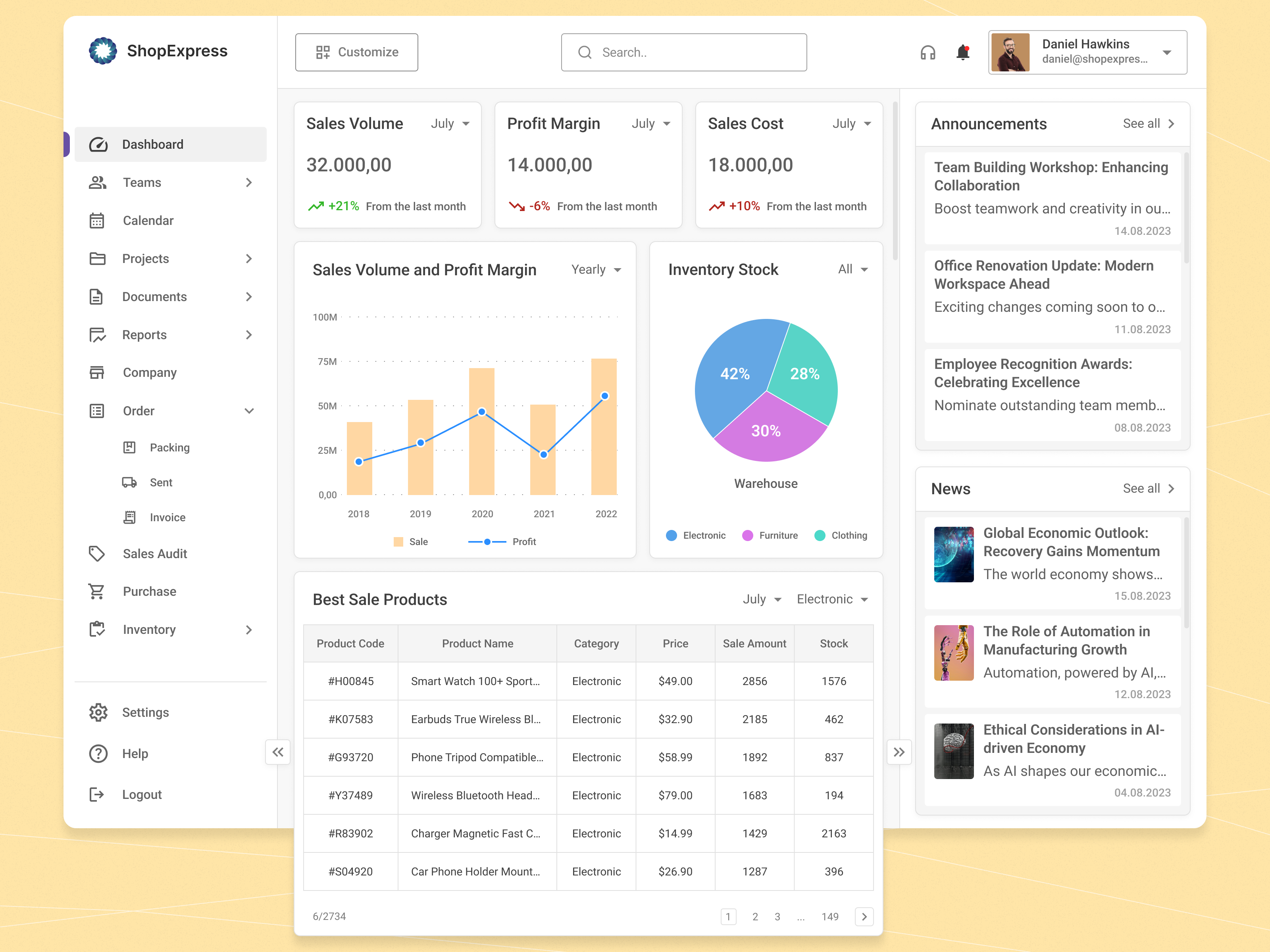Viewport: 1270px width, 952px height.
Task: Open the Dashboard from the sidebar icon
Action: click(98, 144)
